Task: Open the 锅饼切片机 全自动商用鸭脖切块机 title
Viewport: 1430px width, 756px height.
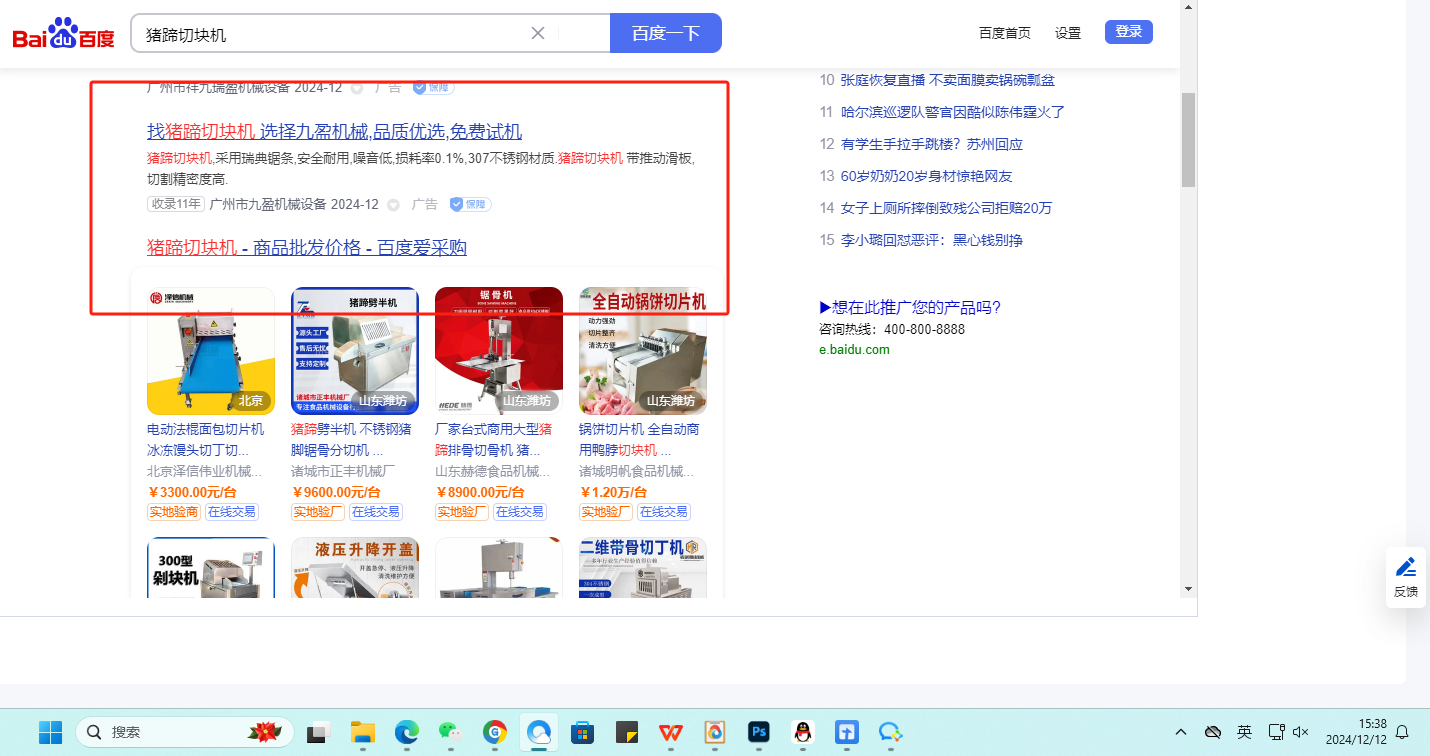Action: [639, 440]
